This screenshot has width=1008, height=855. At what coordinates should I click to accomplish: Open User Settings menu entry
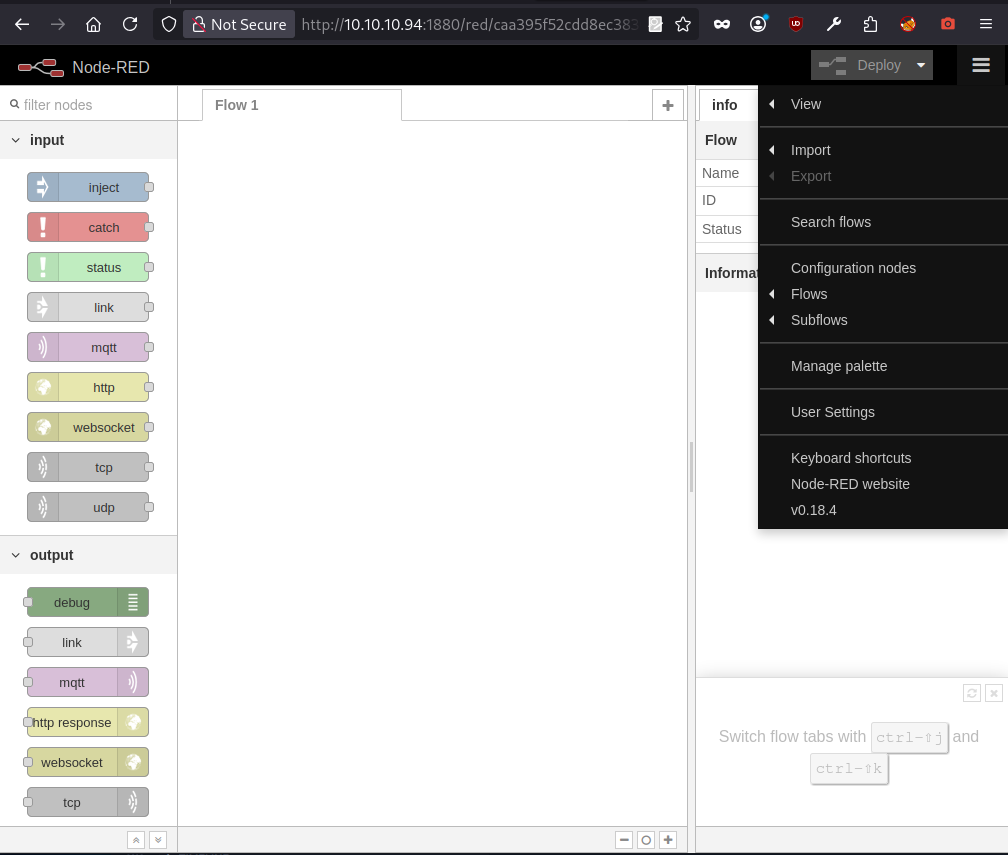[832, 412]
